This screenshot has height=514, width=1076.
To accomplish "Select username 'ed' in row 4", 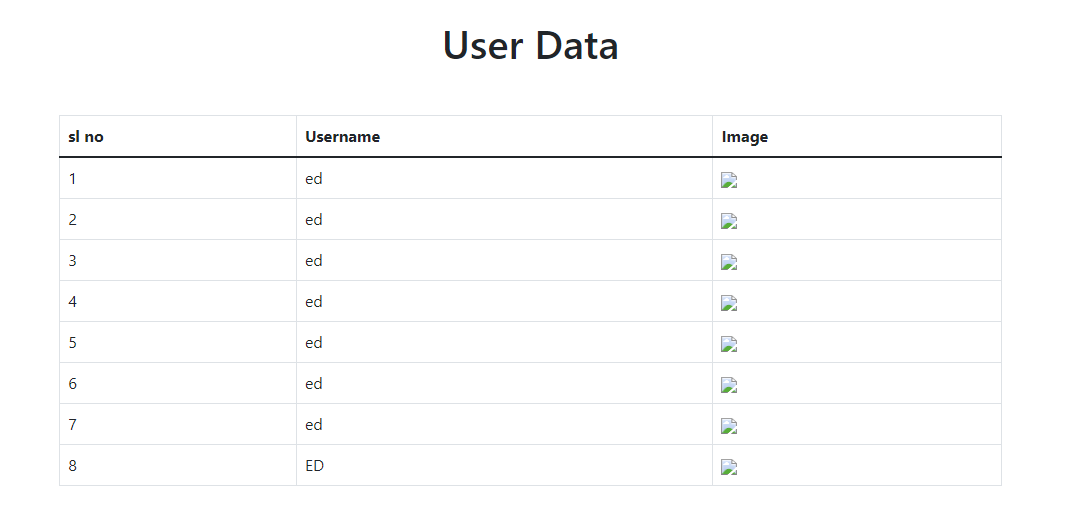I will (x=314, y=302).
